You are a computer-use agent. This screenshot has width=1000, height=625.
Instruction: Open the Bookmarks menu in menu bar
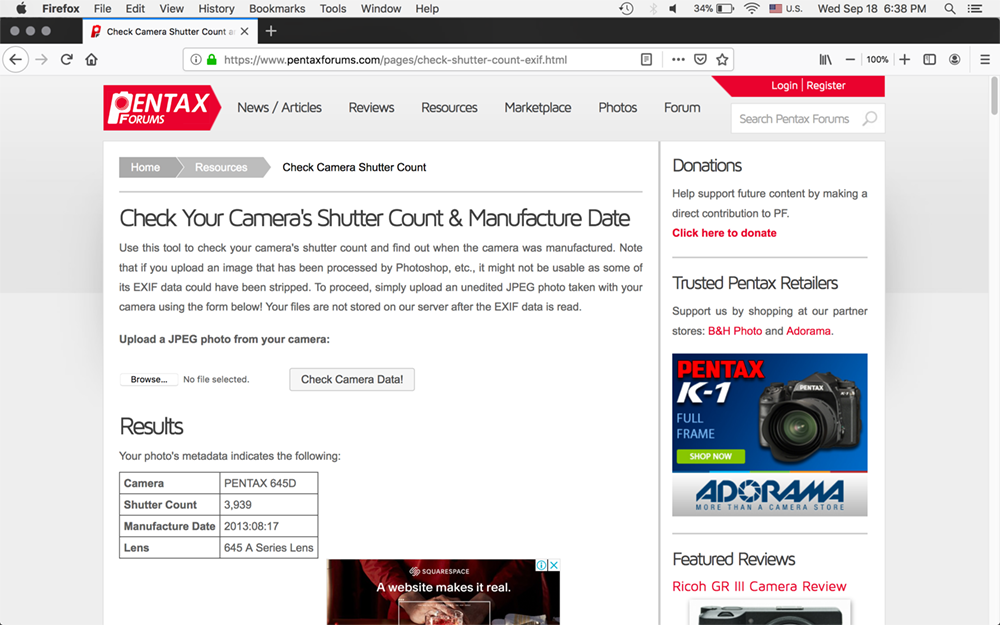coord(277,8)
